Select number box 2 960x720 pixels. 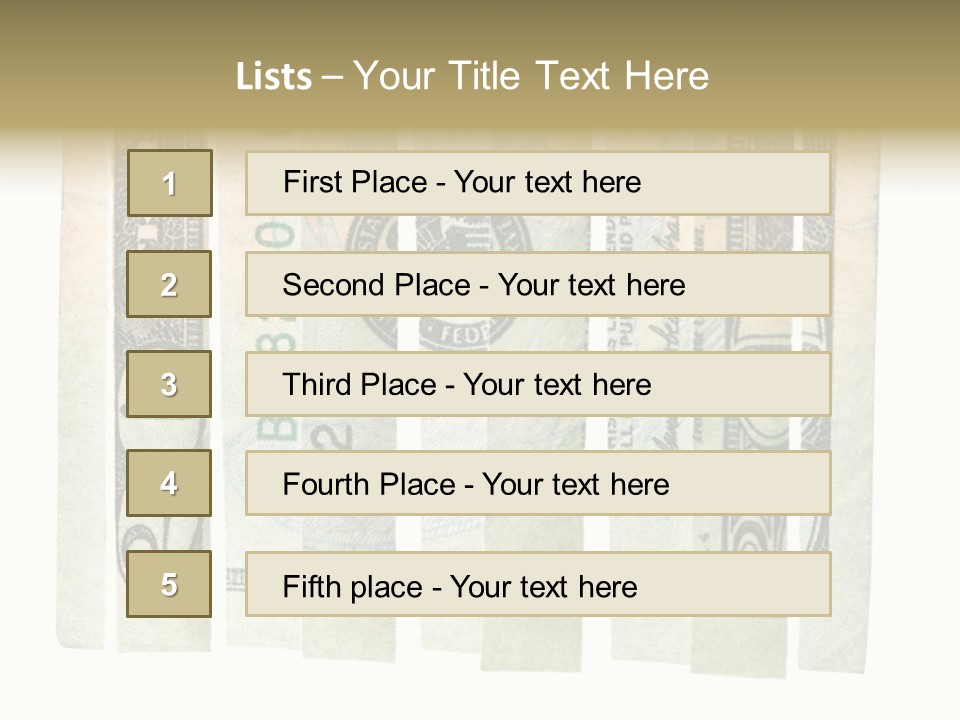(169, 284)
